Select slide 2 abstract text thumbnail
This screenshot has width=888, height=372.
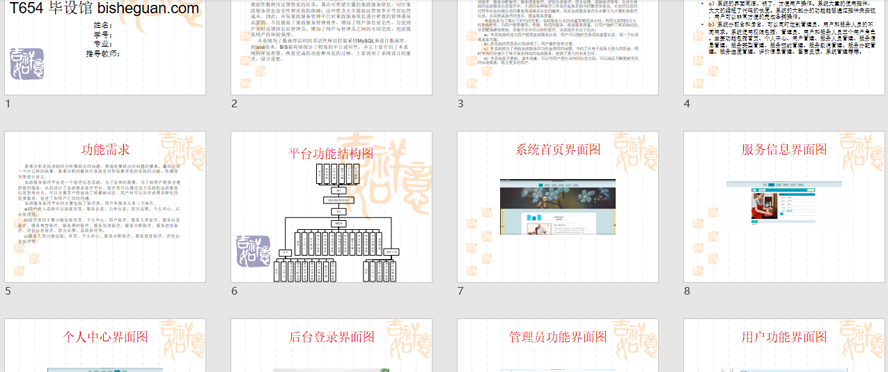[331, 48]
